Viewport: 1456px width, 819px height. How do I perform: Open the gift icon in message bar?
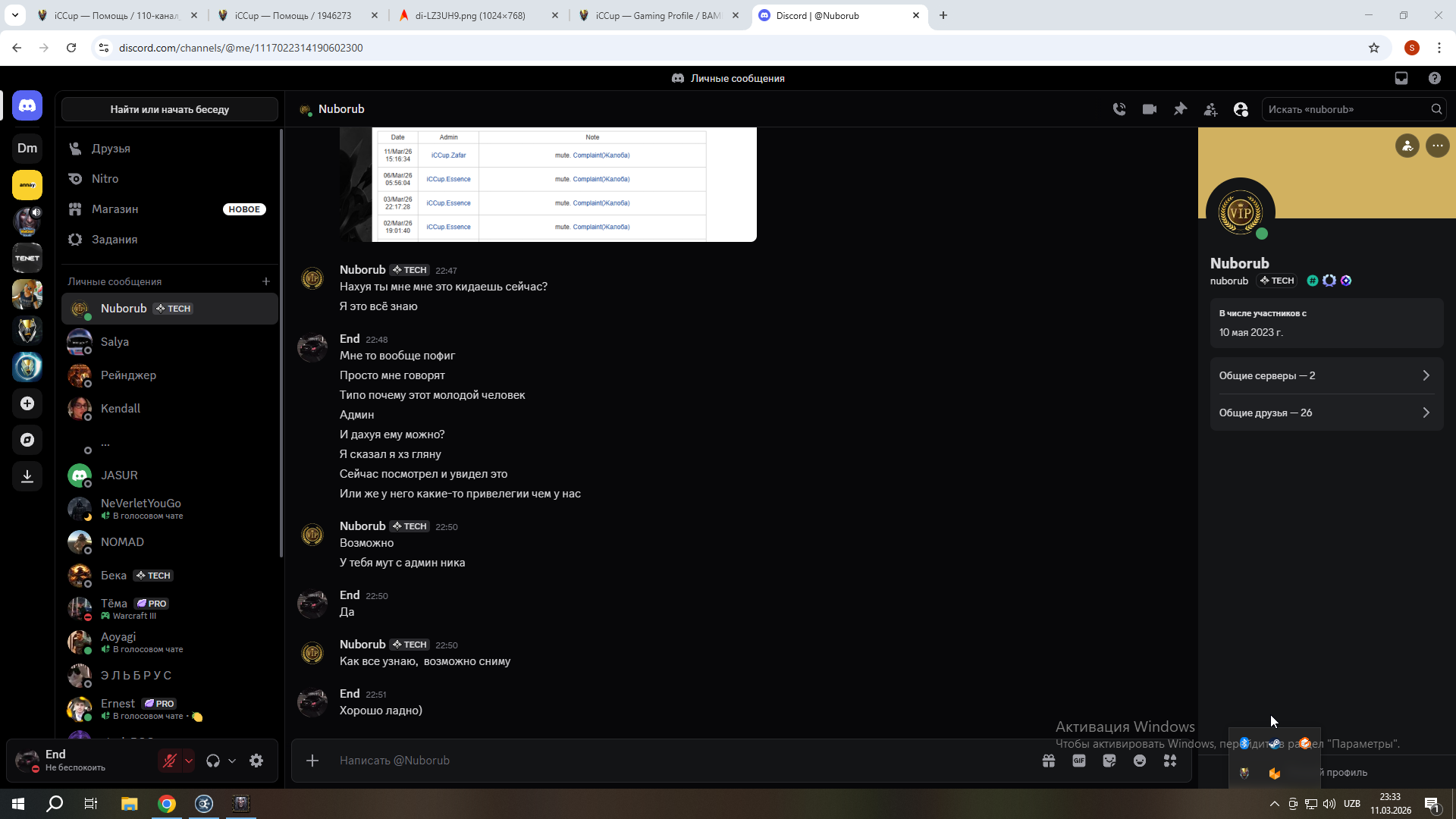point(1049,761)
